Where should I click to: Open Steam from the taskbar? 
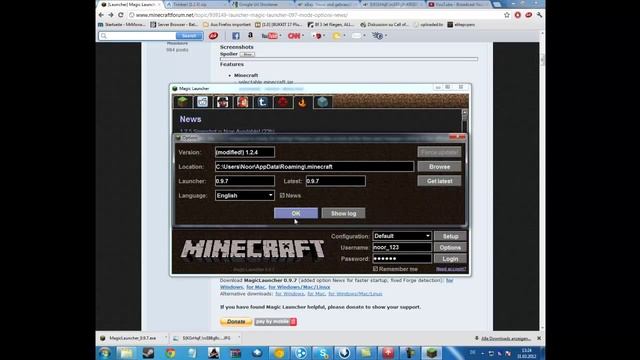click(x=148, y=353)
